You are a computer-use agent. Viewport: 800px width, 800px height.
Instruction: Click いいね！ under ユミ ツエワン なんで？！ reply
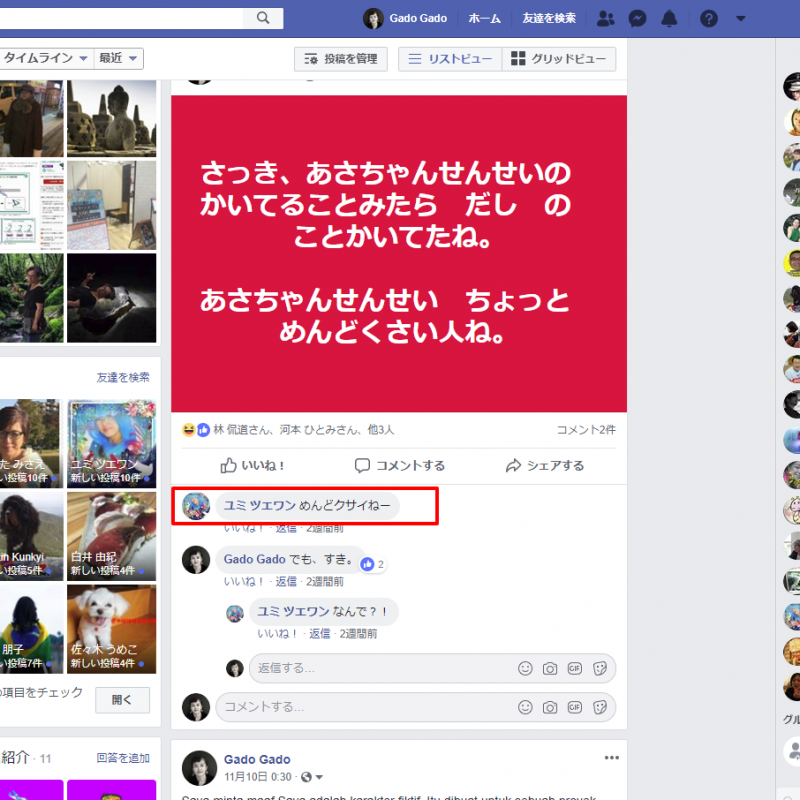pyautogui.click(x=278, y=634)
